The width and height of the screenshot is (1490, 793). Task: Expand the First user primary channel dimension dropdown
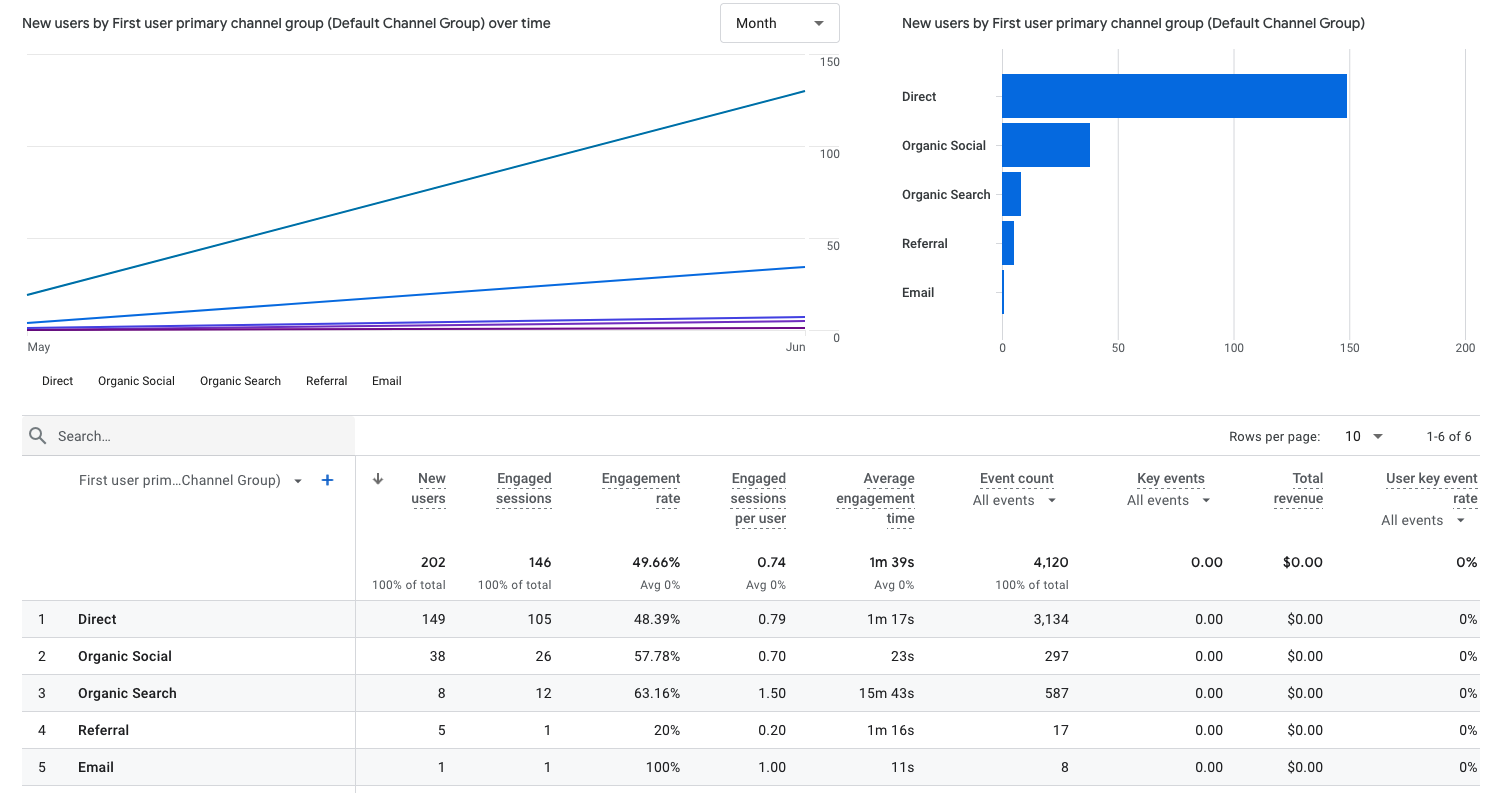pos(297,481)
